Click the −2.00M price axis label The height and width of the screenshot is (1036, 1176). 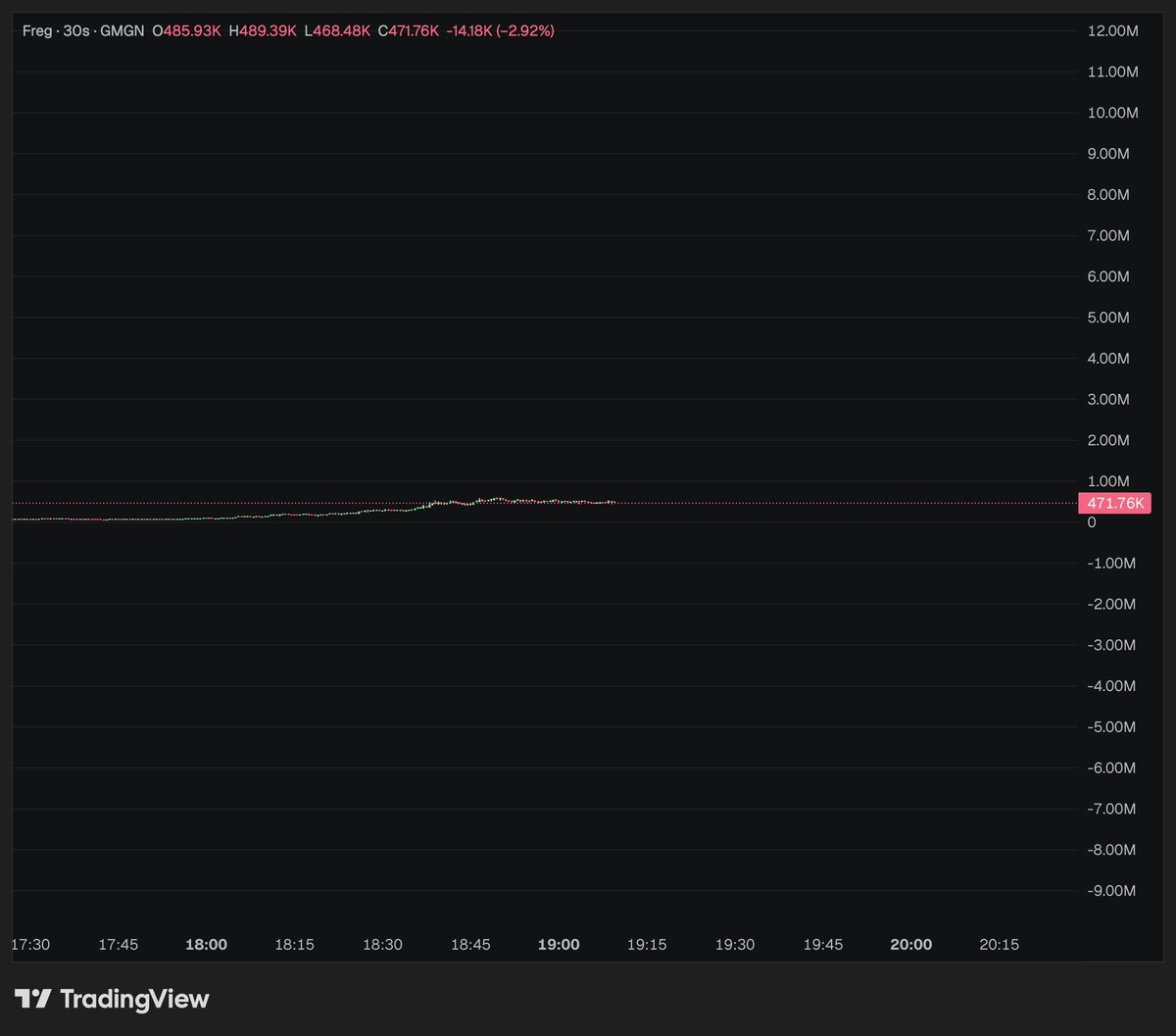[x=1112, y=604]
